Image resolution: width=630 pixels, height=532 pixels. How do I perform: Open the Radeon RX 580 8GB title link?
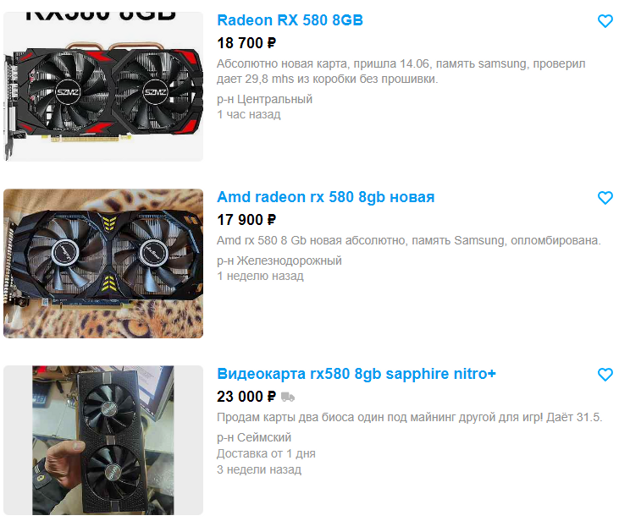pyautogui.click(x=290, y=20)
